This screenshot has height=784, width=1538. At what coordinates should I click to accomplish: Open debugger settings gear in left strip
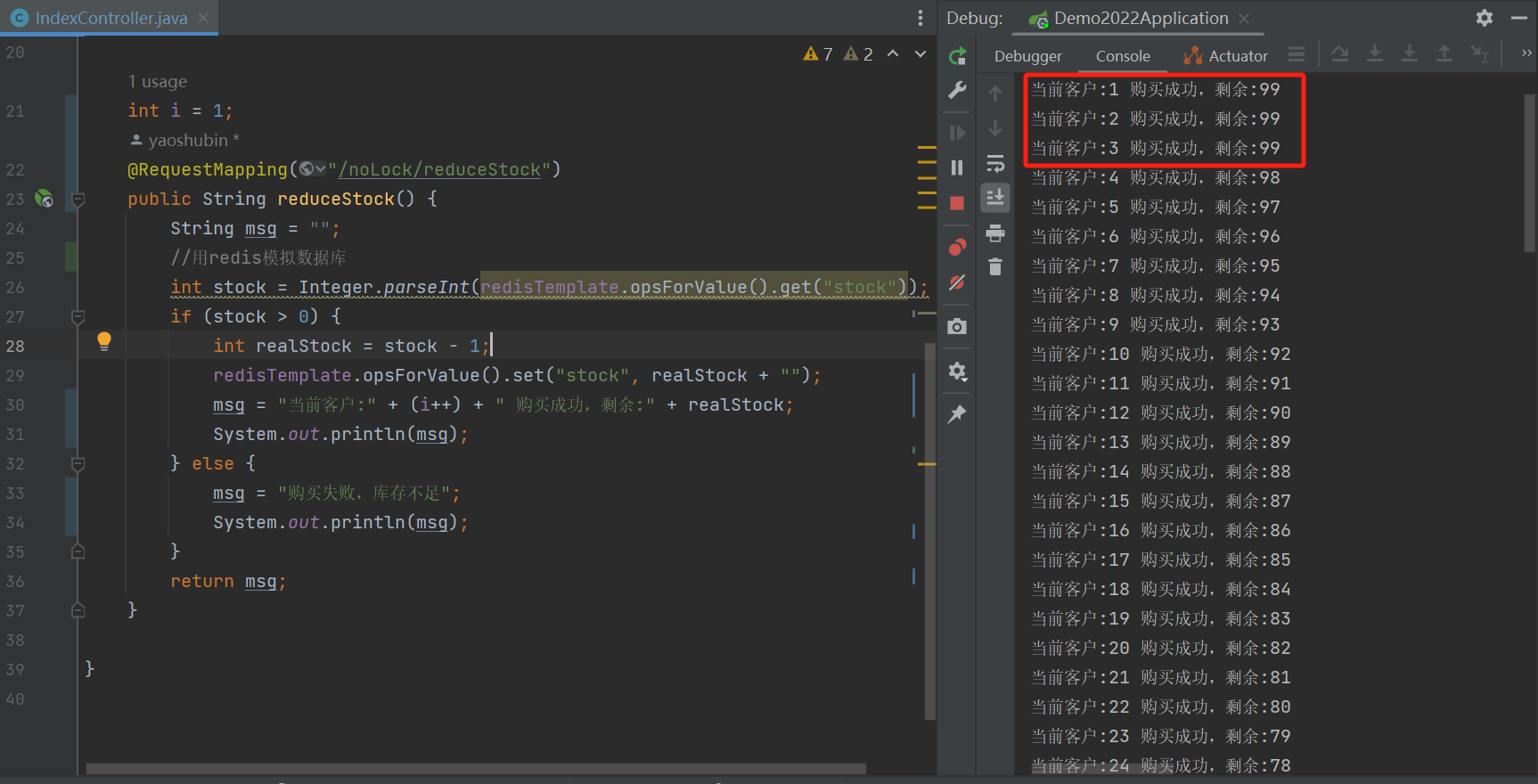[958, 371]
